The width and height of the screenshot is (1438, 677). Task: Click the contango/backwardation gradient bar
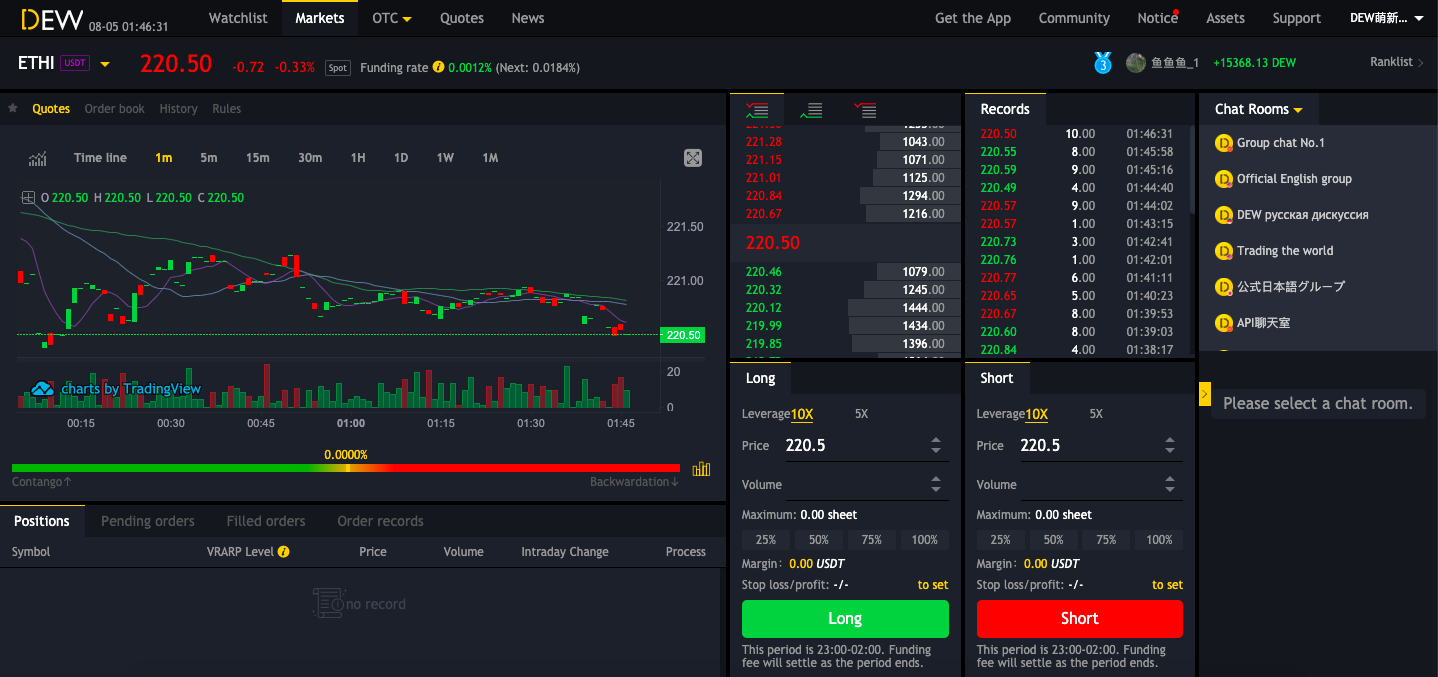click(346, 468)
